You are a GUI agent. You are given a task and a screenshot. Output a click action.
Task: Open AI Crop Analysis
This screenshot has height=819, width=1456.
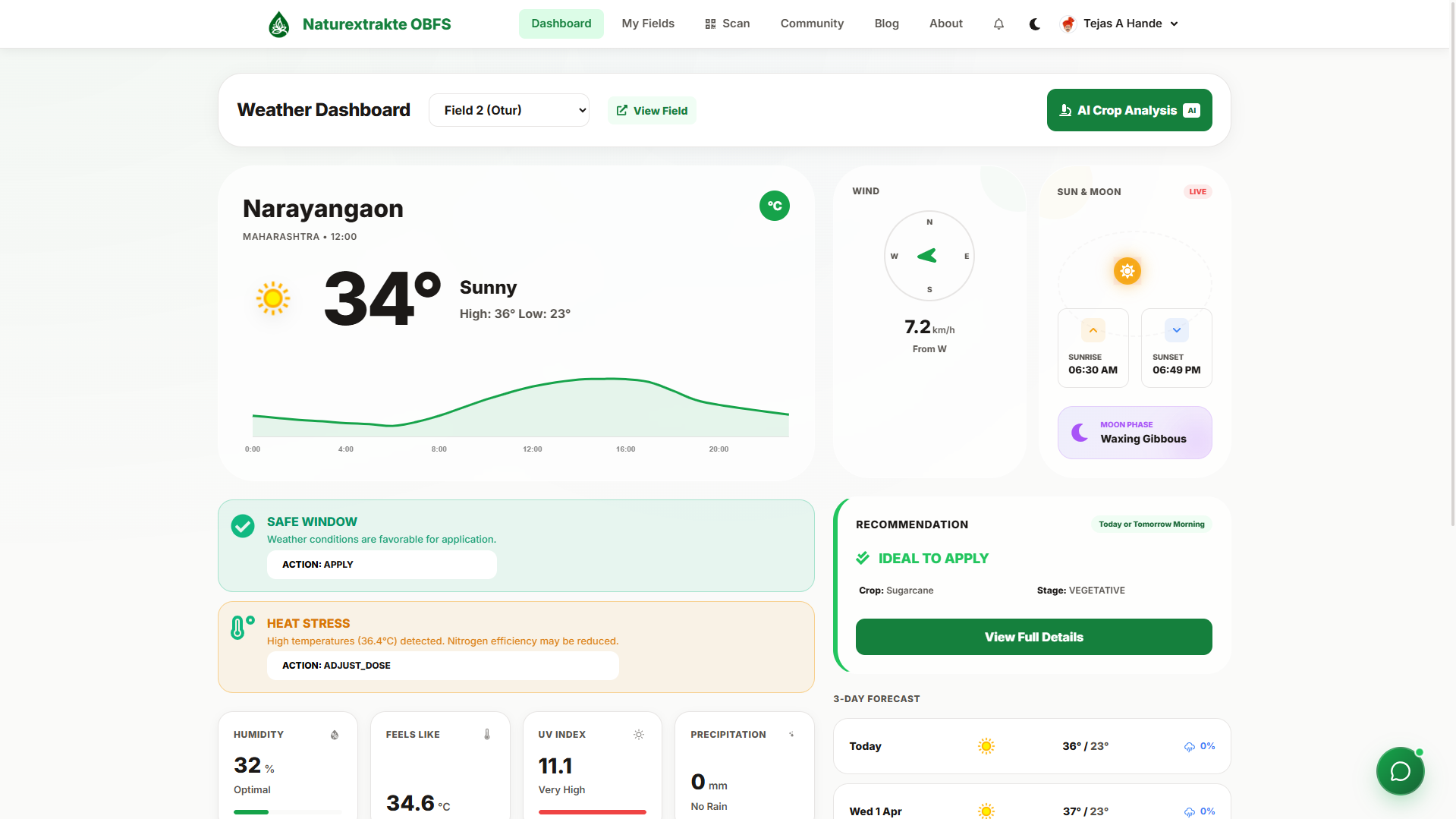(1128, 109)
